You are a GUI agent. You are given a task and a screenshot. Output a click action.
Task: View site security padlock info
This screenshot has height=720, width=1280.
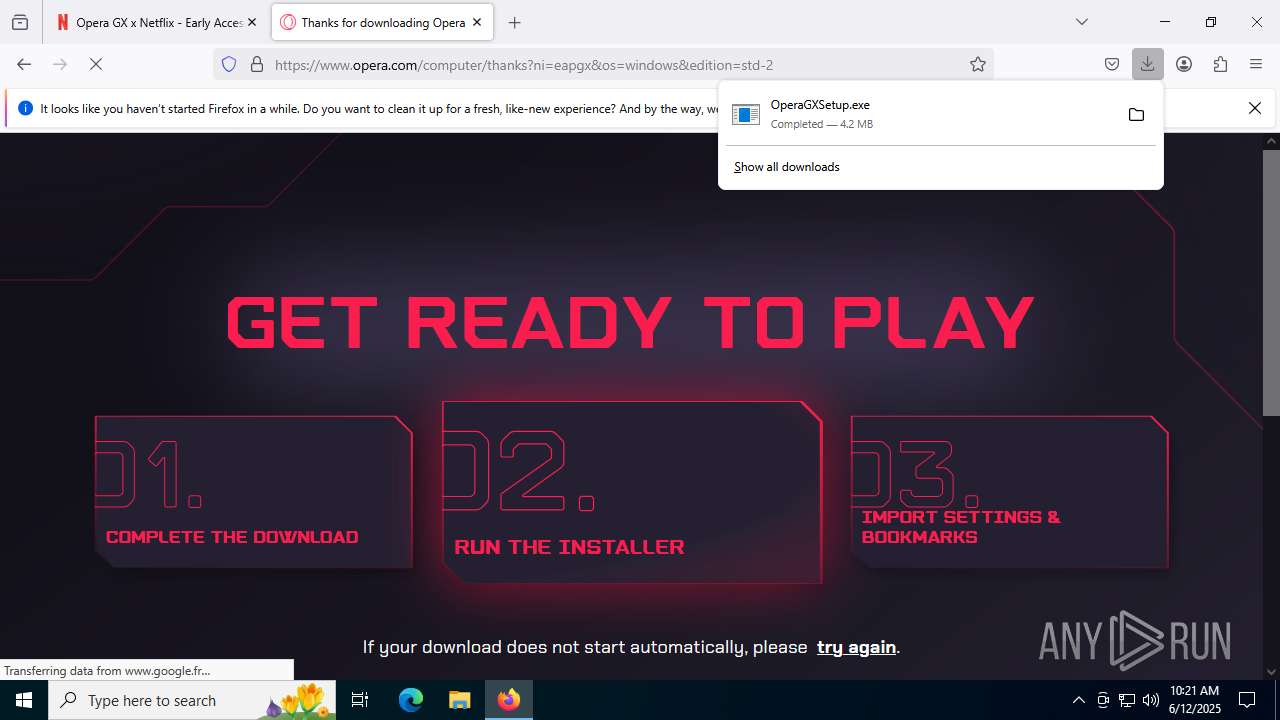(257, 64)
